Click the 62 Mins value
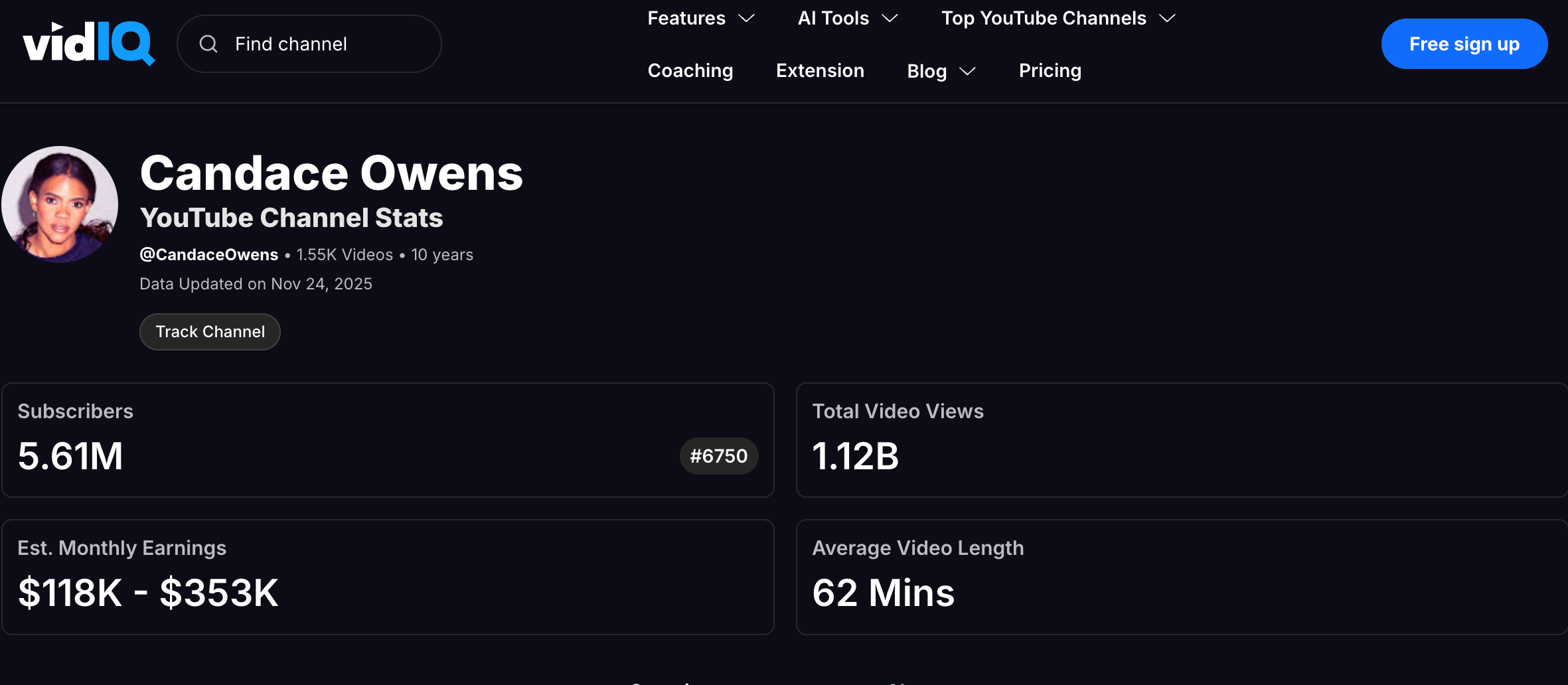The height and width of the screenshot is (685, 1568). [884, 593]
